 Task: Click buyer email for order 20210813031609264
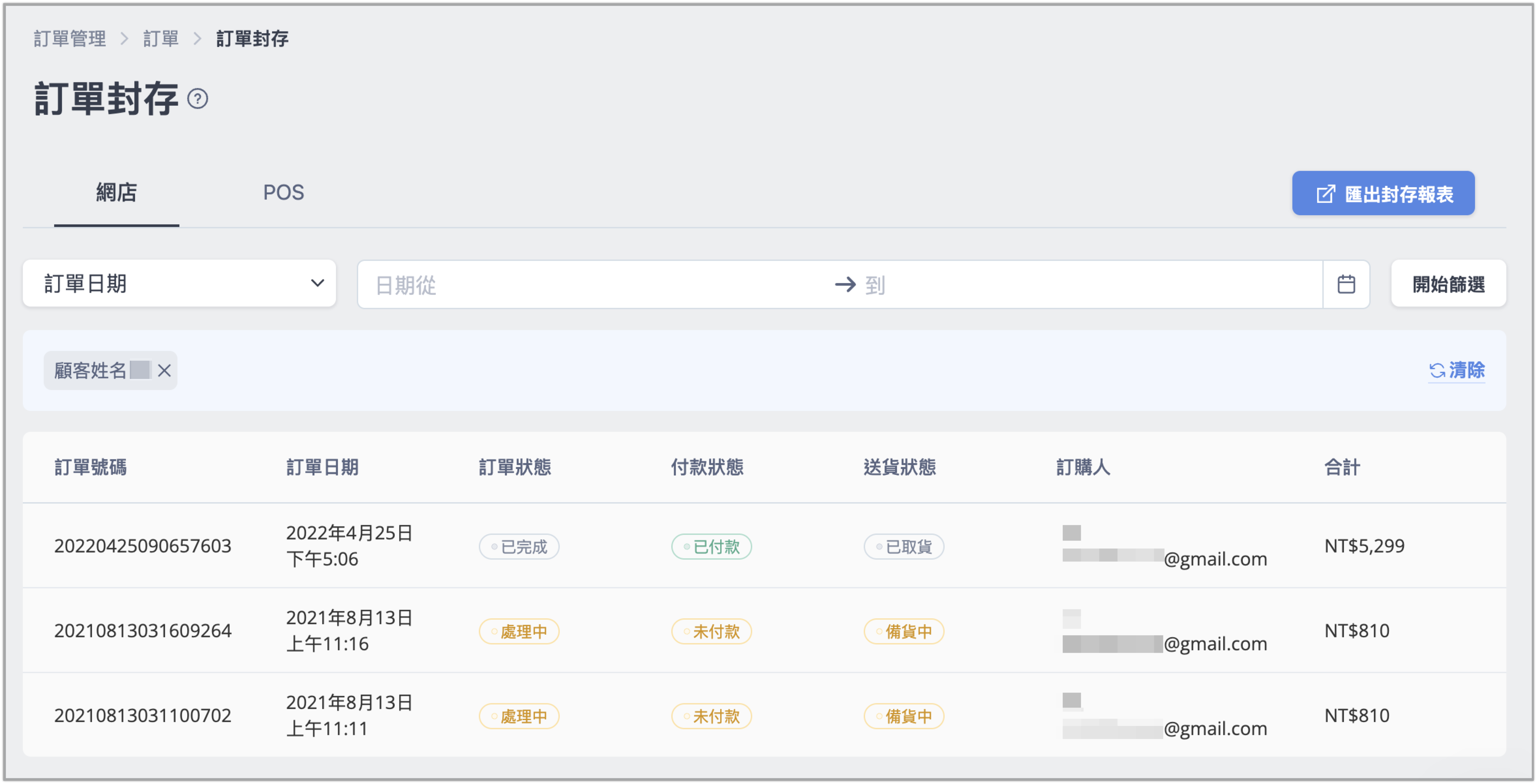[1164, 643]
